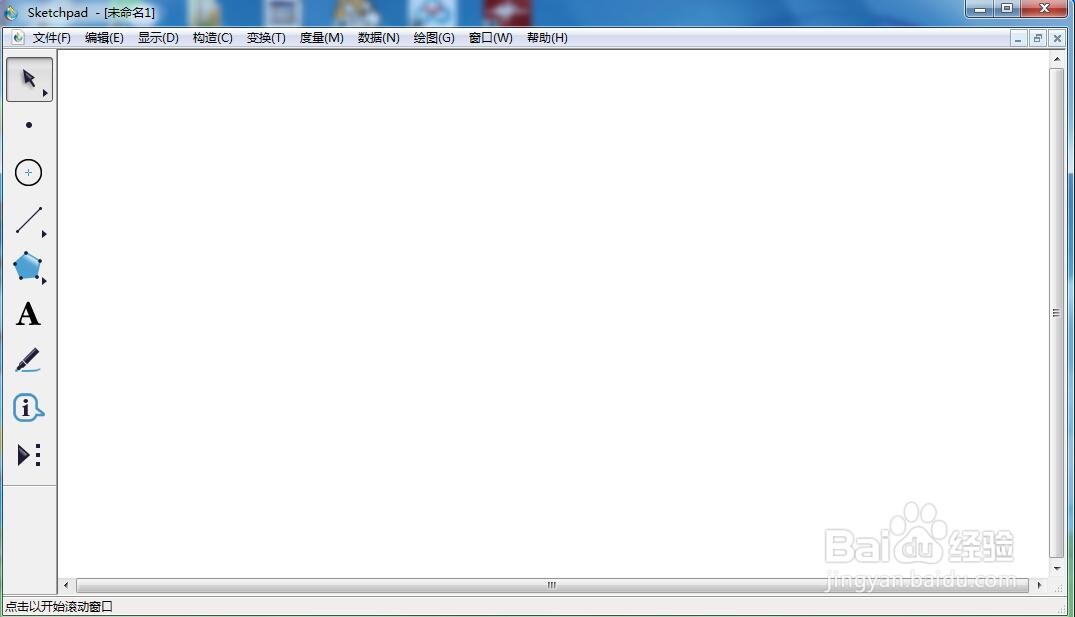
Task: Select the Text tool labeled A
Action: click(x=28, y=314)
